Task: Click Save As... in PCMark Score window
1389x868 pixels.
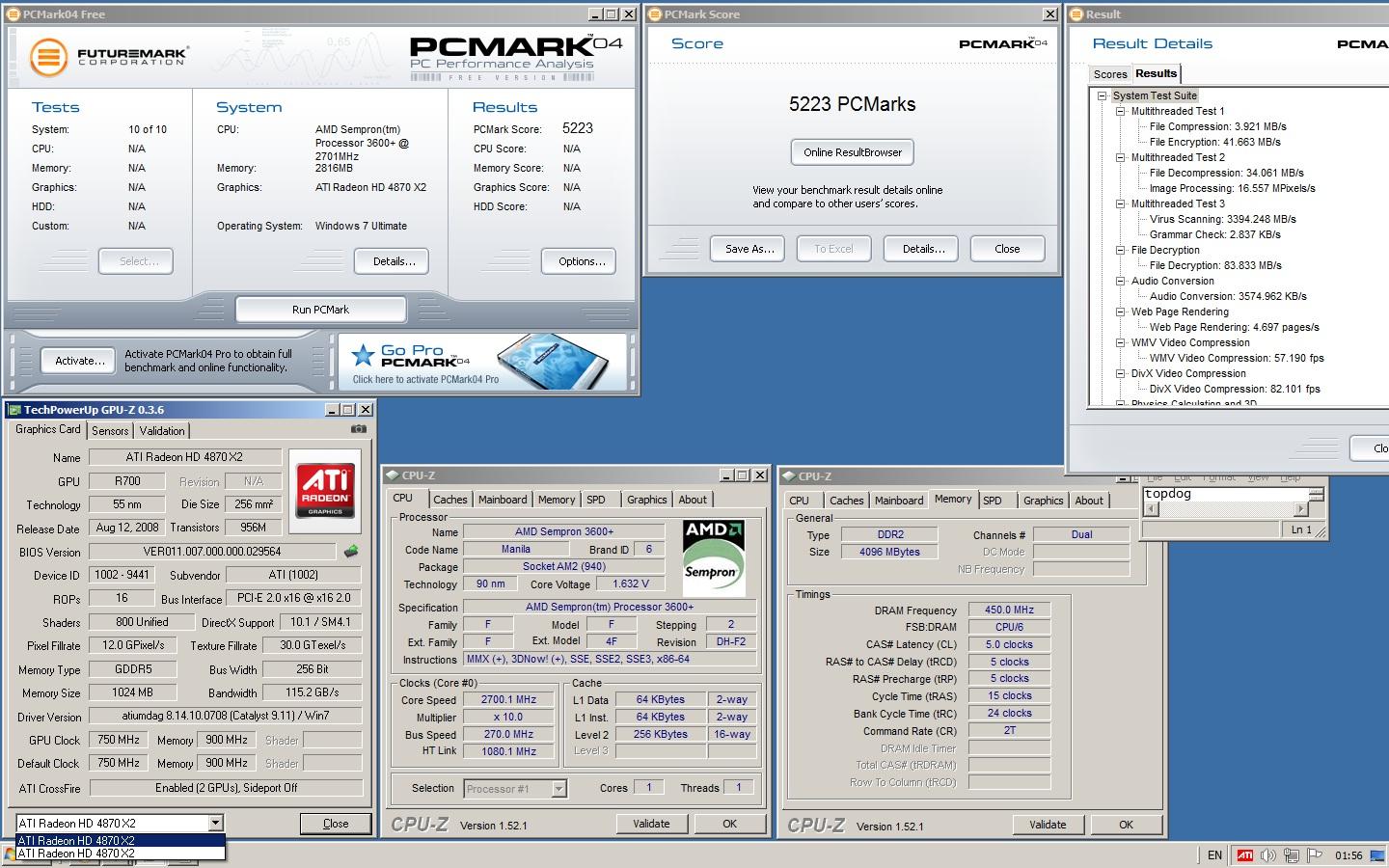Action: tap(749, 249)
